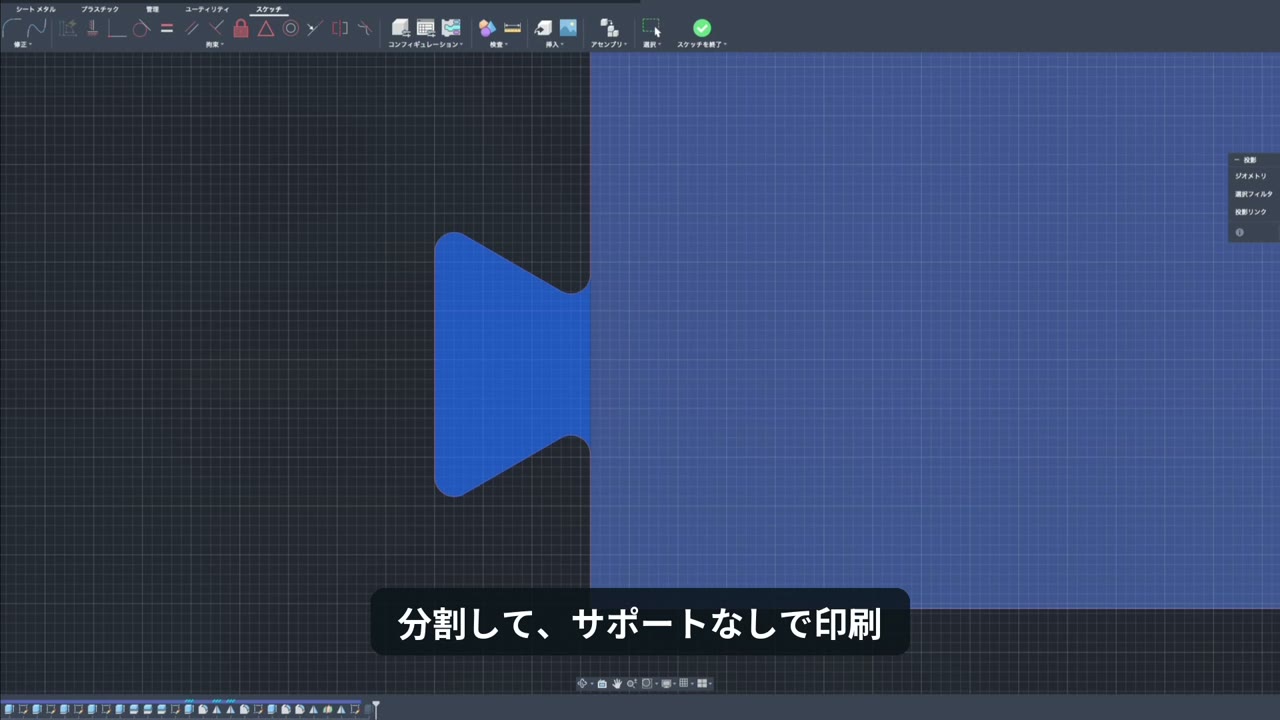Select the Fillet arc tool in 修正
The image size is (1280, 720).
(12, 28)
